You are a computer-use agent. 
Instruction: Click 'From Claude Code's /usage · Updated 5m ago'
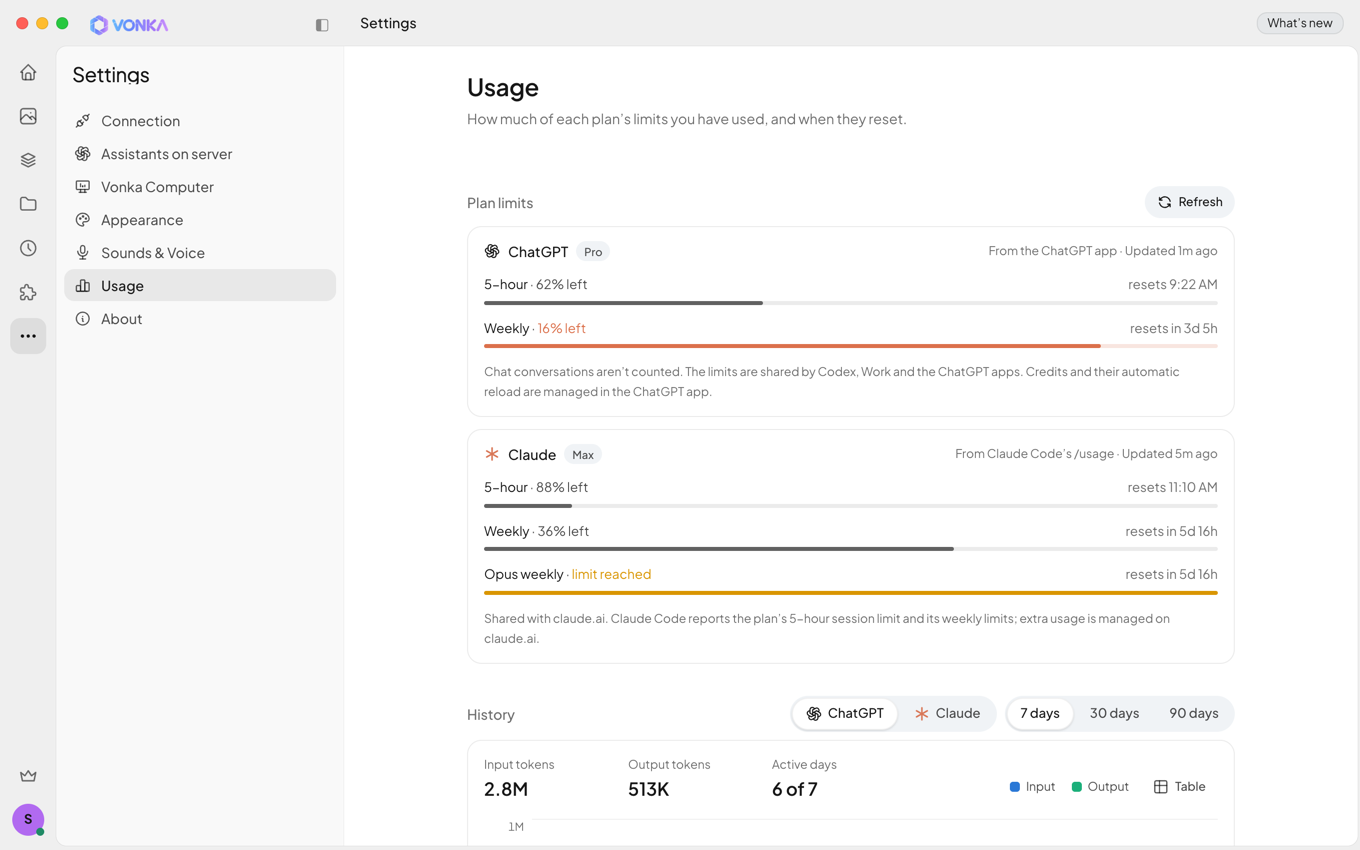(1086, 454)
